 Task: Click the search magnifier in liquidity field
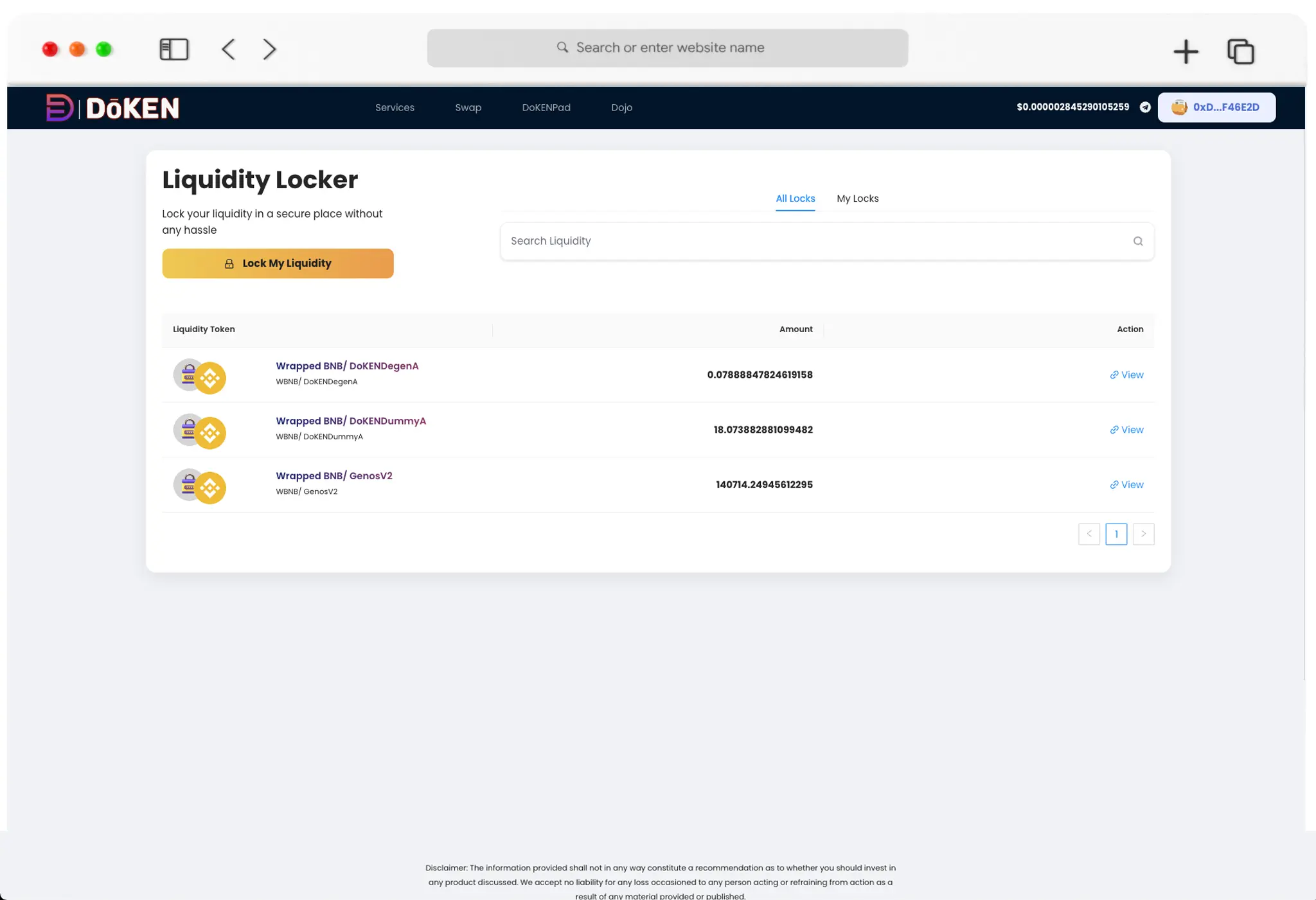point(1137,241)
